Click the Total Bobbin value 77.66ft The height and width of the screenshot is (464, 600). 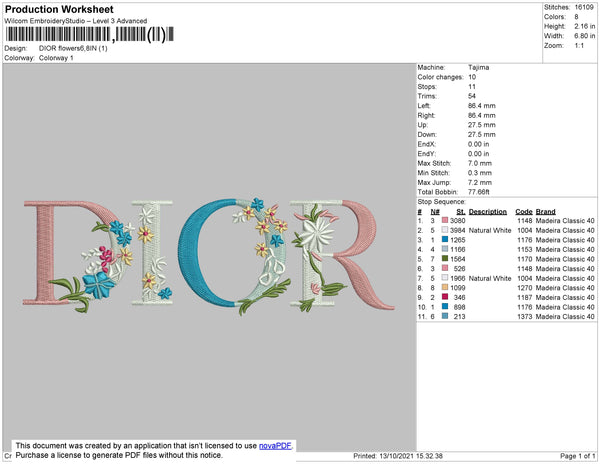click(x=479, y=192)
